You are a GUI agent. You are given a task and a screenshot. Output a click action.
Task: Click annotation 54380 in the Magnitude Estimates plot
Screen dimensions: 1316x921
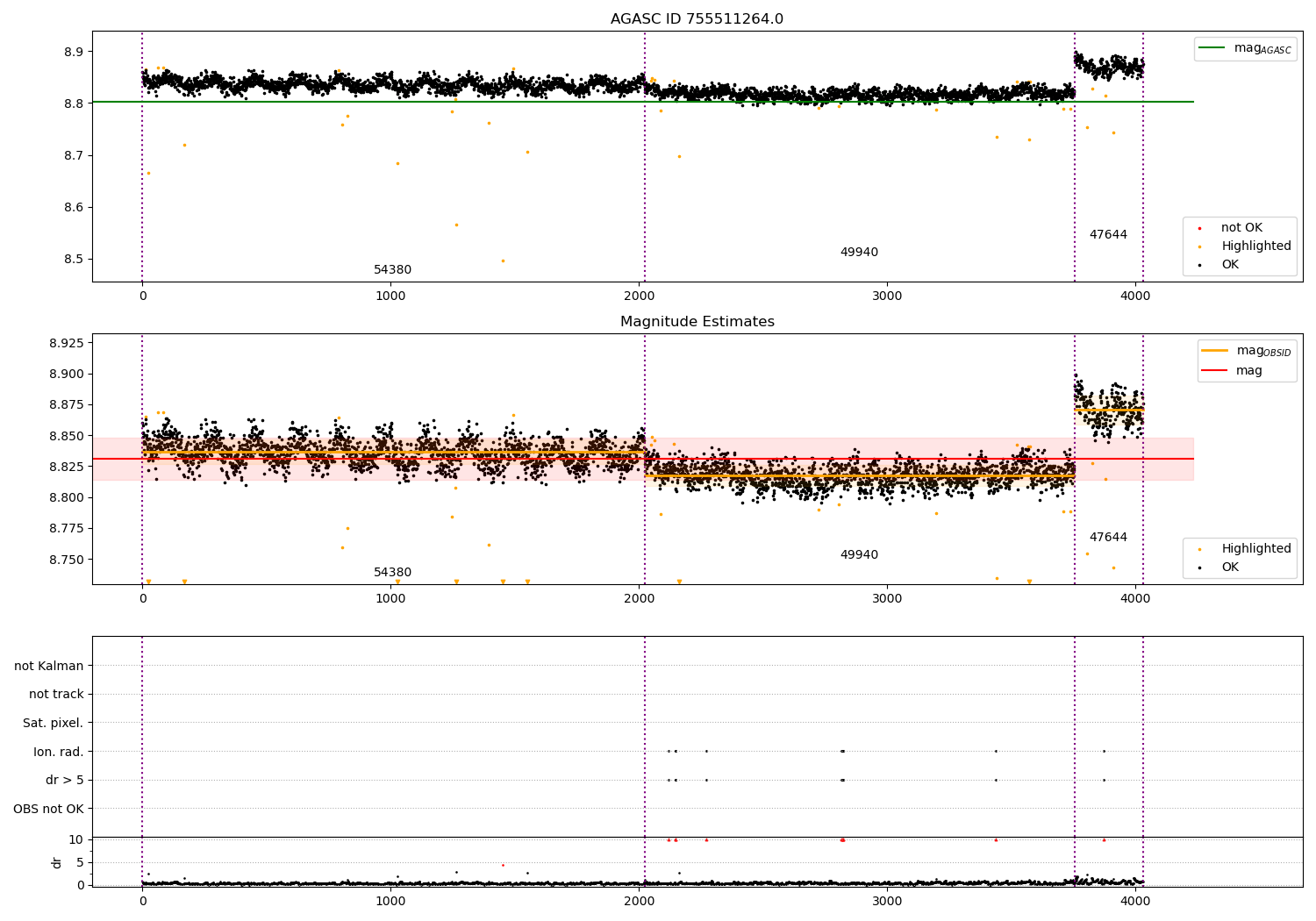[392, 573]
